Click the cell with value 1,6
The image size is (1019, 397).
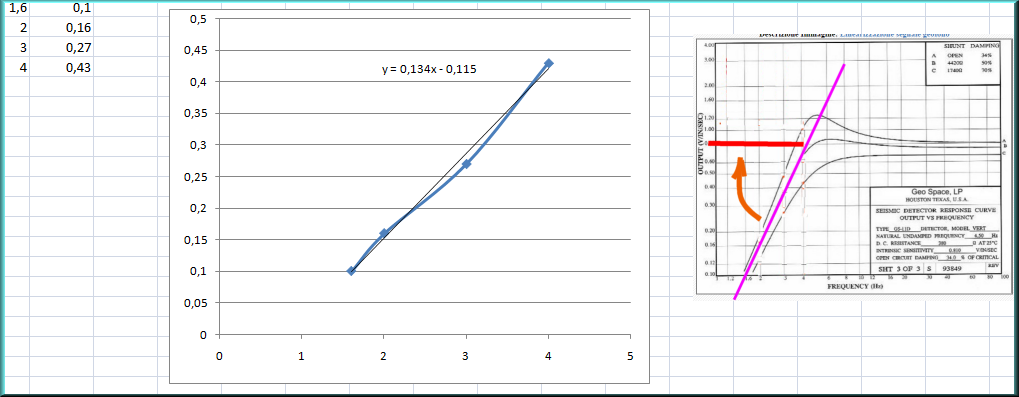tap(15, 8)
